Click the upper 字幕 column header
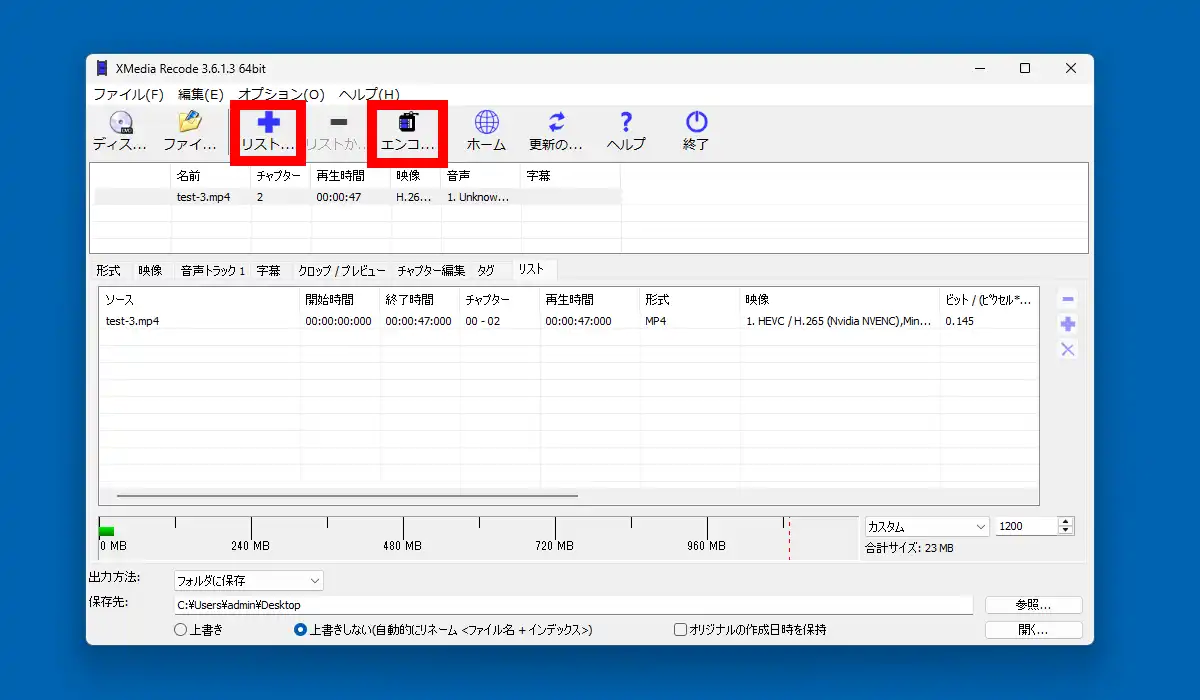Viewport: 1200px width, 700px height. point(570,175)
